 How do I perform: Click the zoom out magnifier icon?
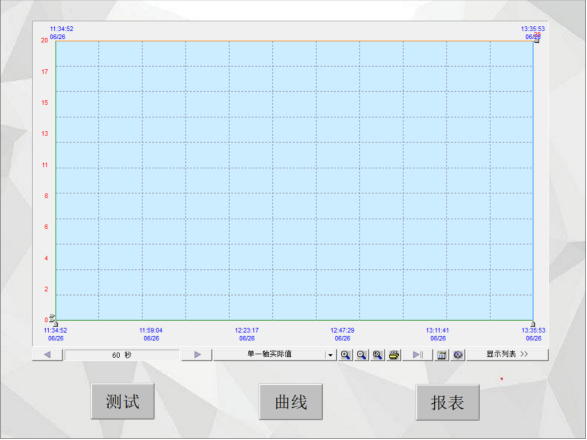click(x=361, y=355)
